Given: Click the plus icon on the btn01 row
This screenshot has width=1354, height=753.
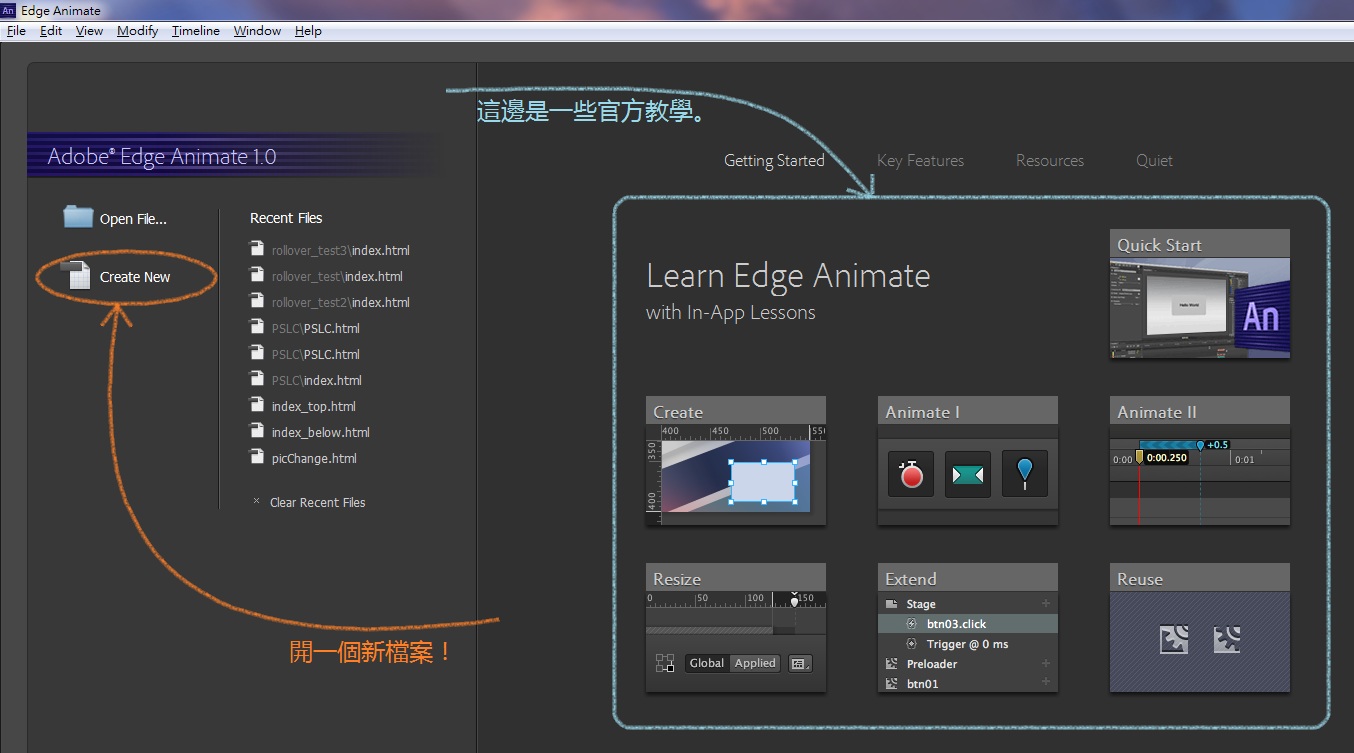Looking at the screenshot, I should pos(1046,682).
